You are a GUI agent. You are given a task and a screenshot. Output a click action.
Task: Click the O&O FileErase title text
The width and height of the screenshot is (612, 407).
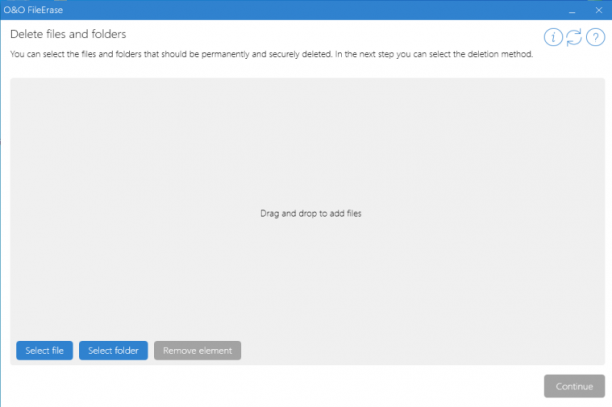pos(33,10)
